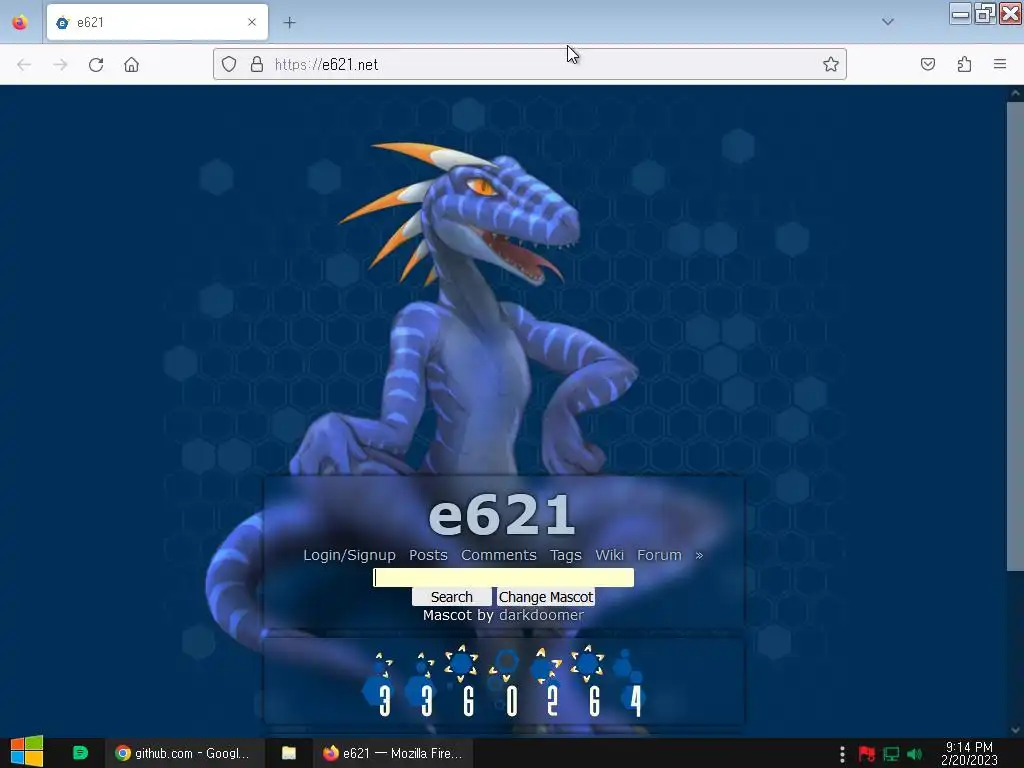Open the Tags link
This screenshot has width=1024, height=768.
tap(566, 555)
